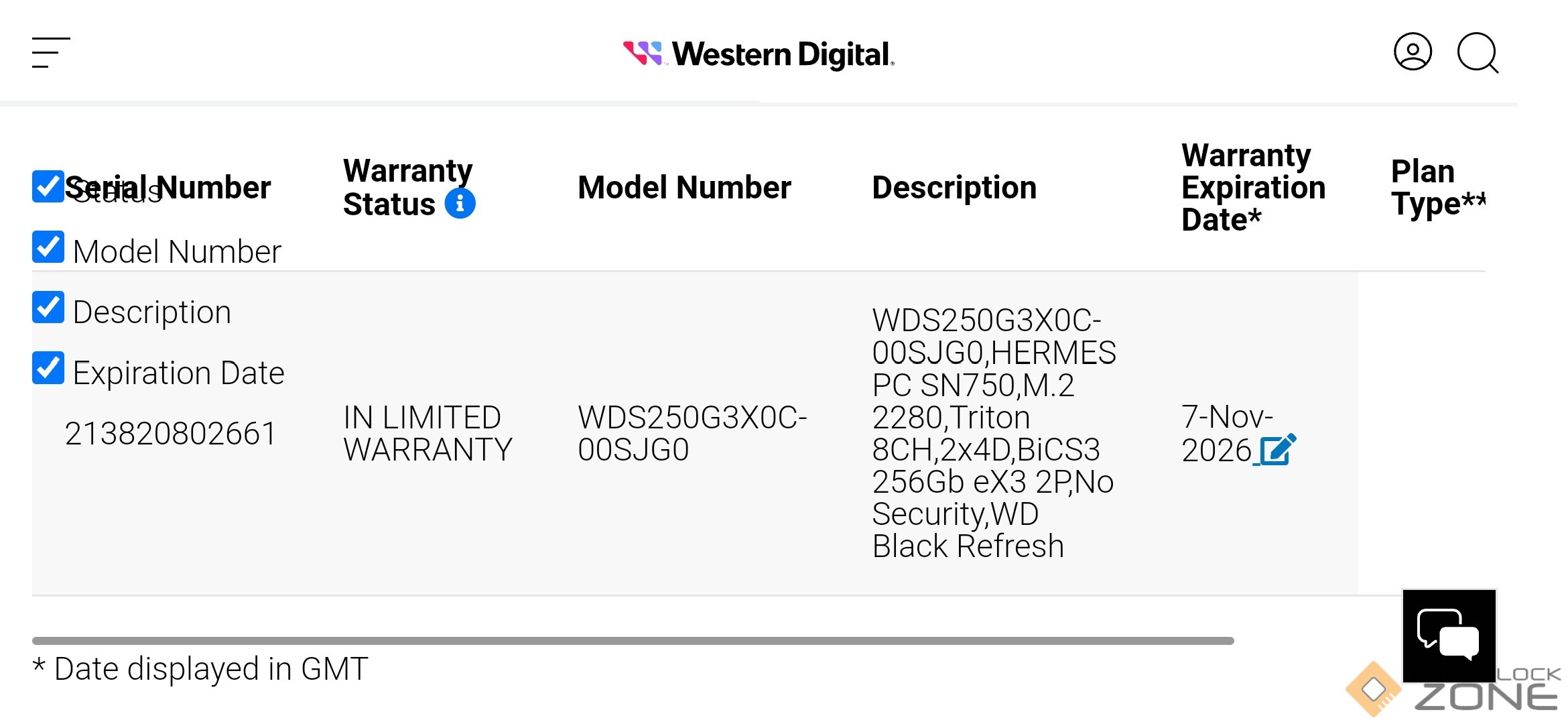Viewport: 1568px width, 724px height.
Task: Disable the Expiration Date column checkbox
Action: [x=48, y=368]
